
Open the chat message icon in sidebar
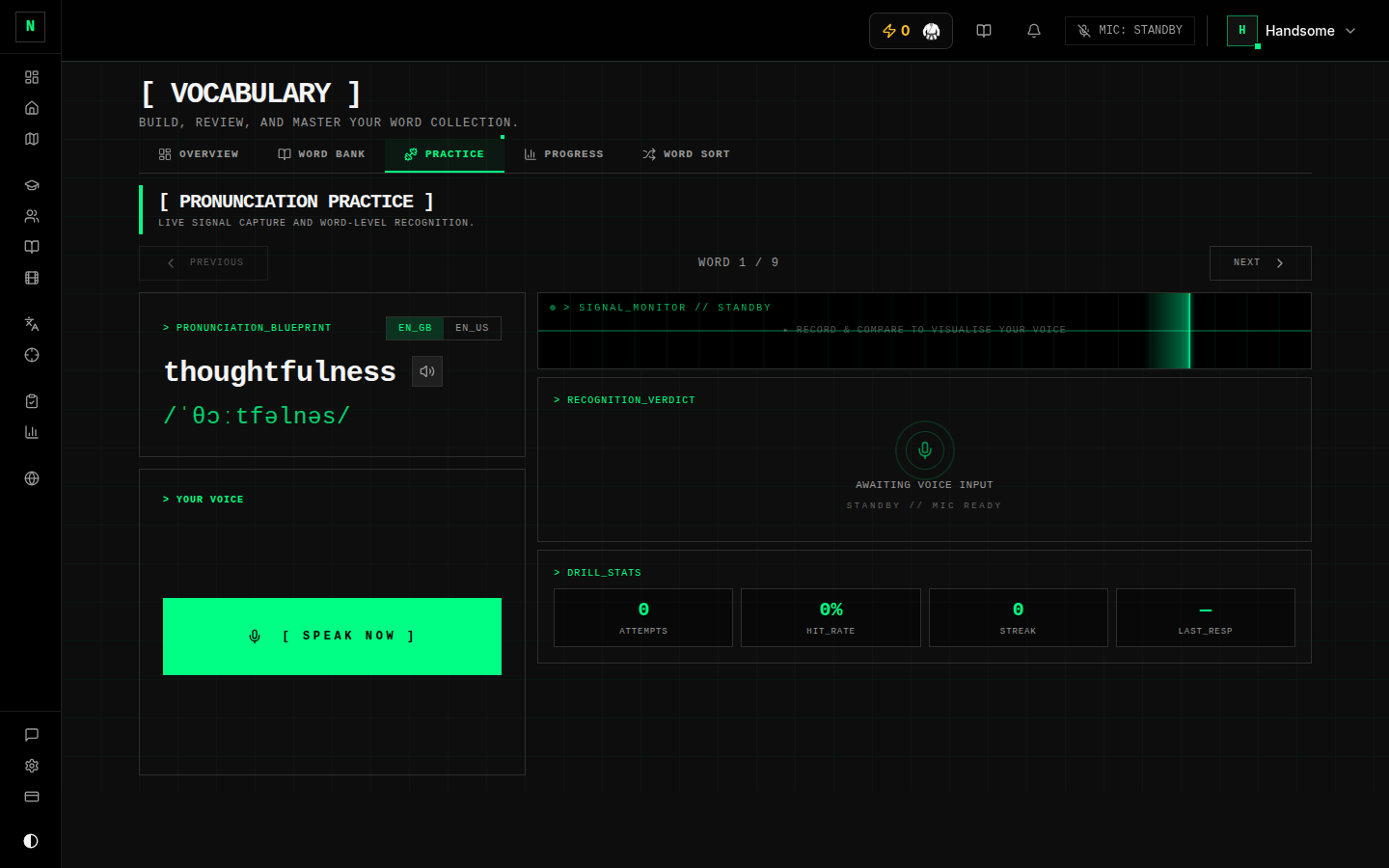[32, 735]
